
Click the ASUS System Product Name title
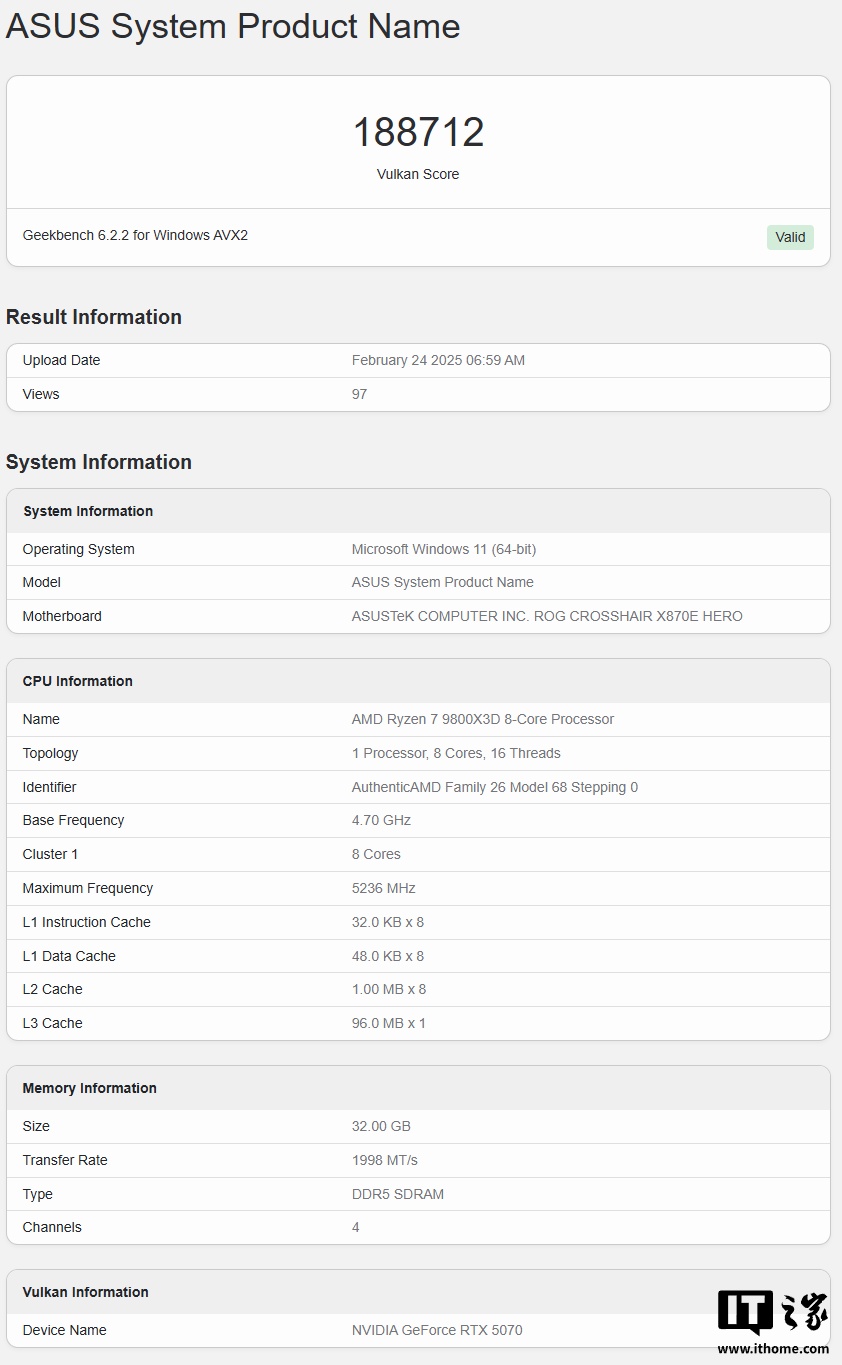click(x=233, y=26)
